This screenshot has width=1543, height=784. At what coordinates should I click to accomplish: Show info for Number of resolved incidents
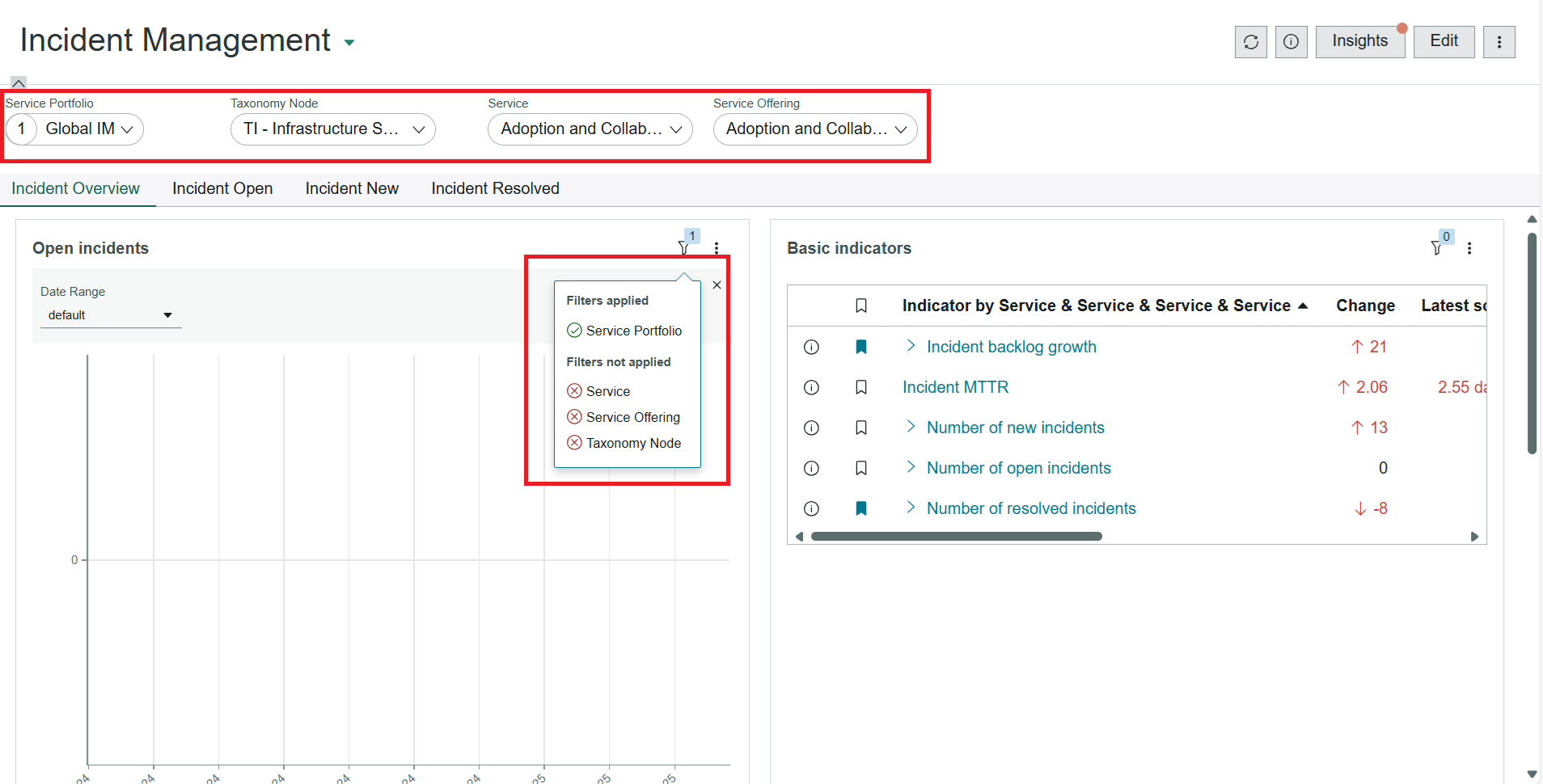click(x=811, y=508)
